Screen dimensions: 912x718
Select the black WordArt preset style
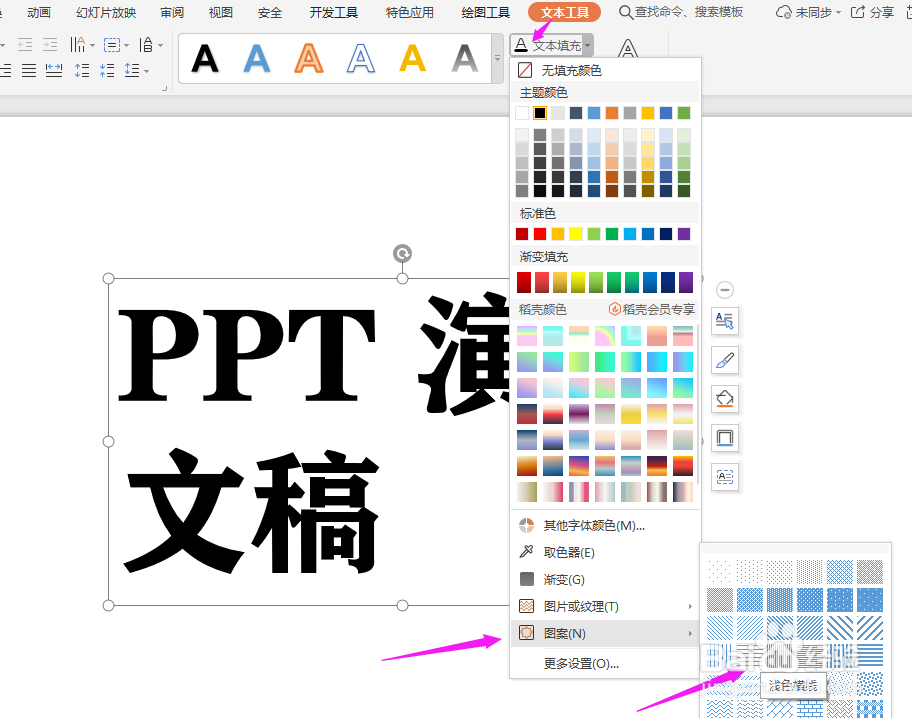point(205,57)
